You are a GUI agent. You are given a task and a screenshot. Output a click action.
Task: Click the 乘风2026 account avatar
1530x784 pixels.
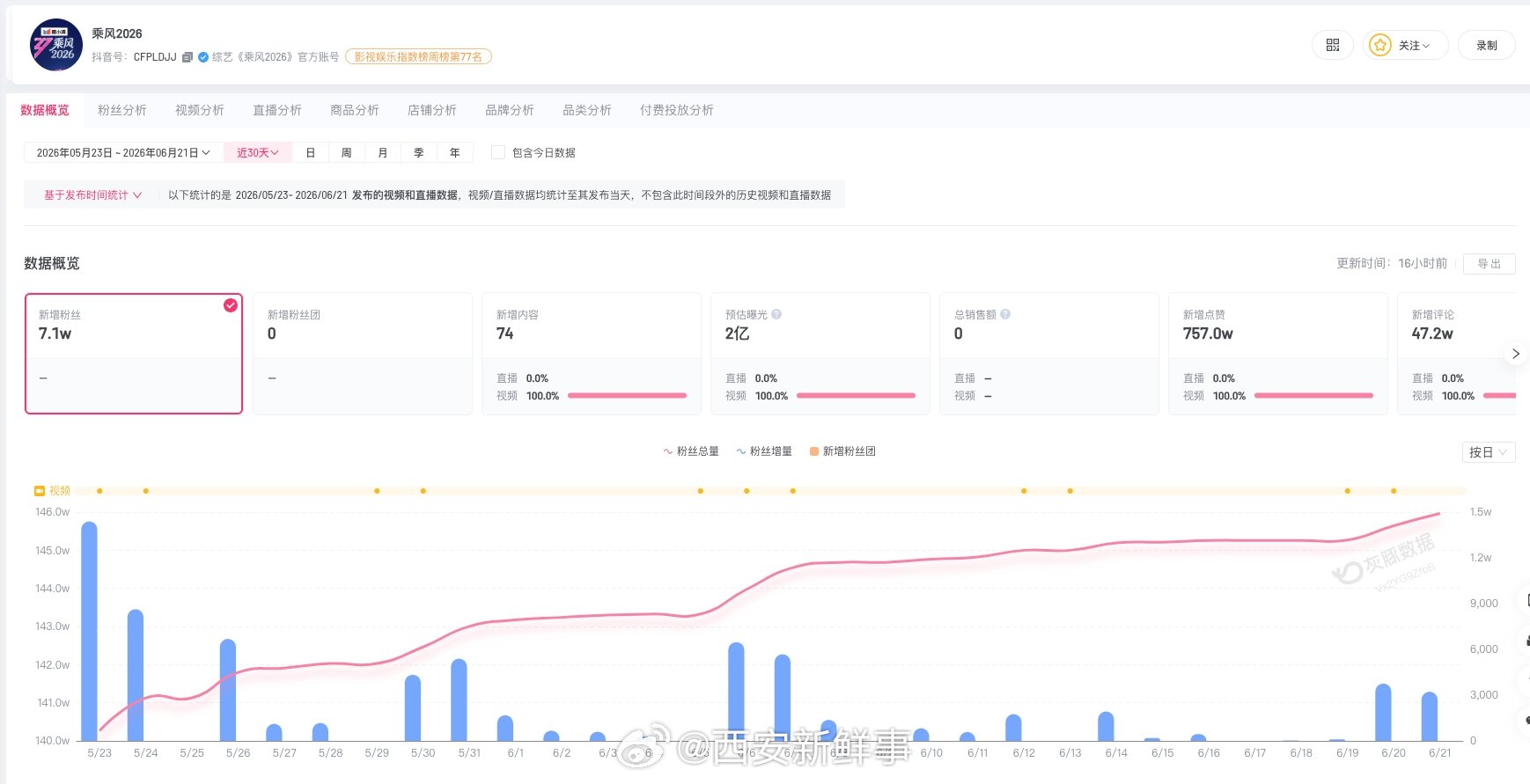(56, 45)
